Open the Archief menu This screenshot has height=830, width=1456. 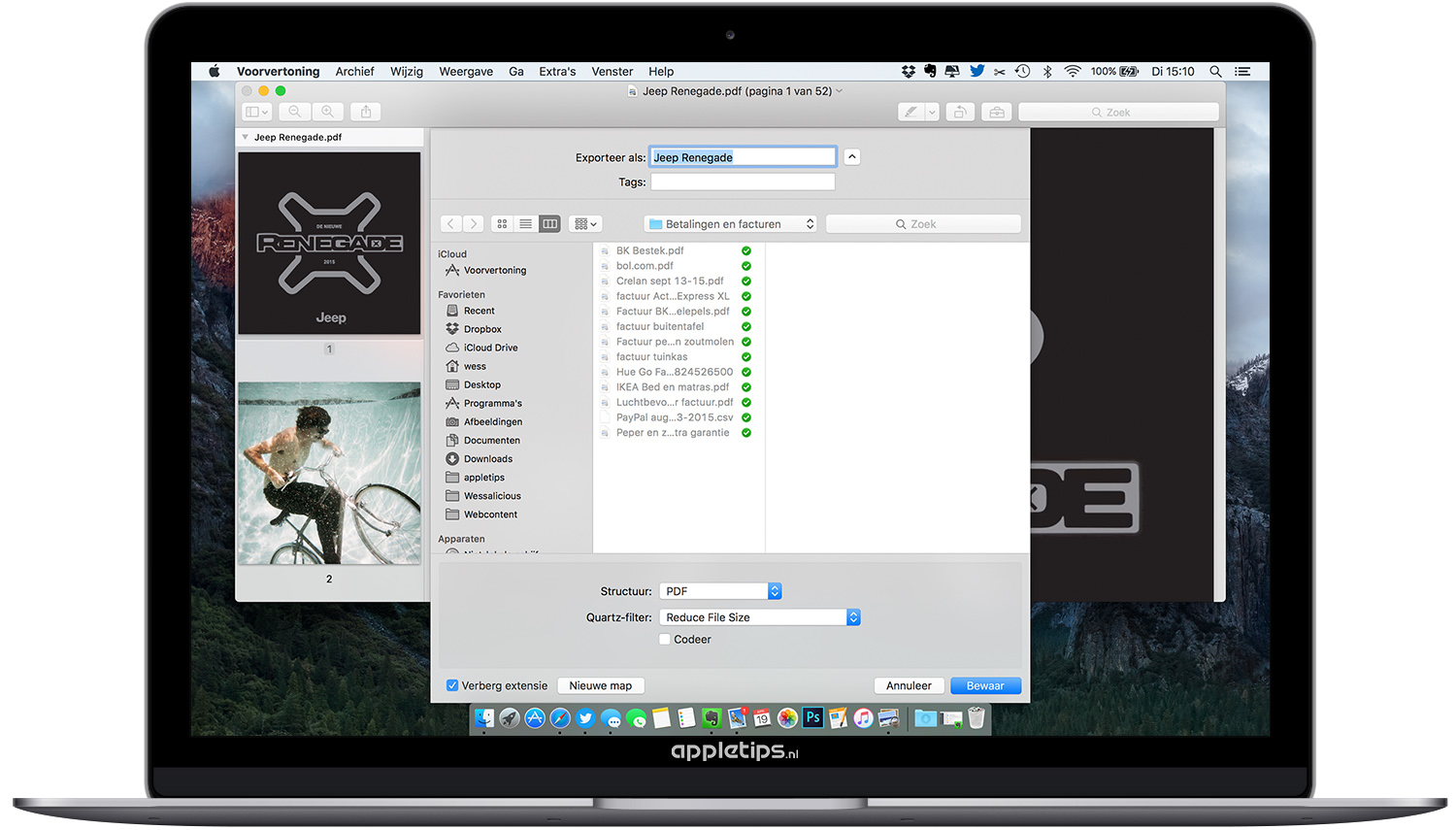[354, 72]
